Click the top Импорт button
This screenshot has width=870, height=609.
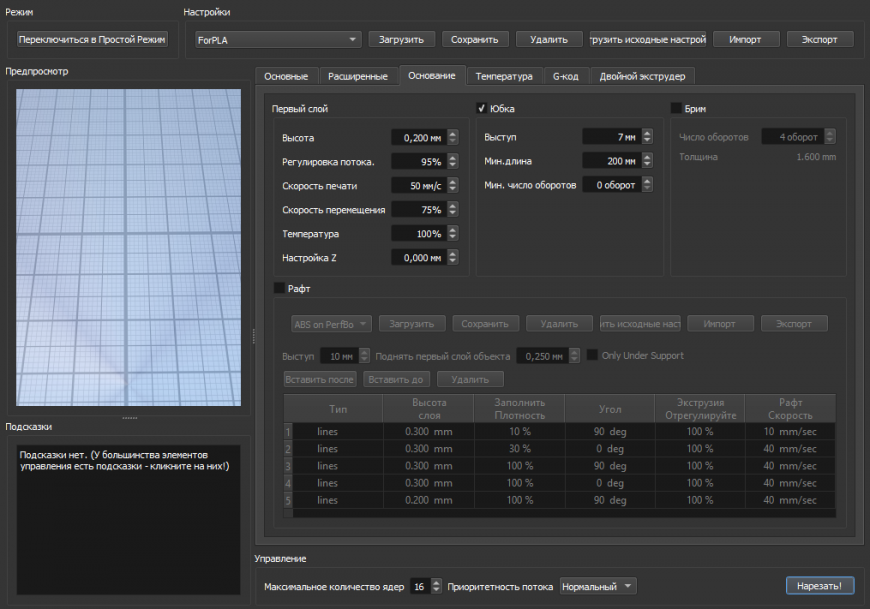(x=745, y=39)
